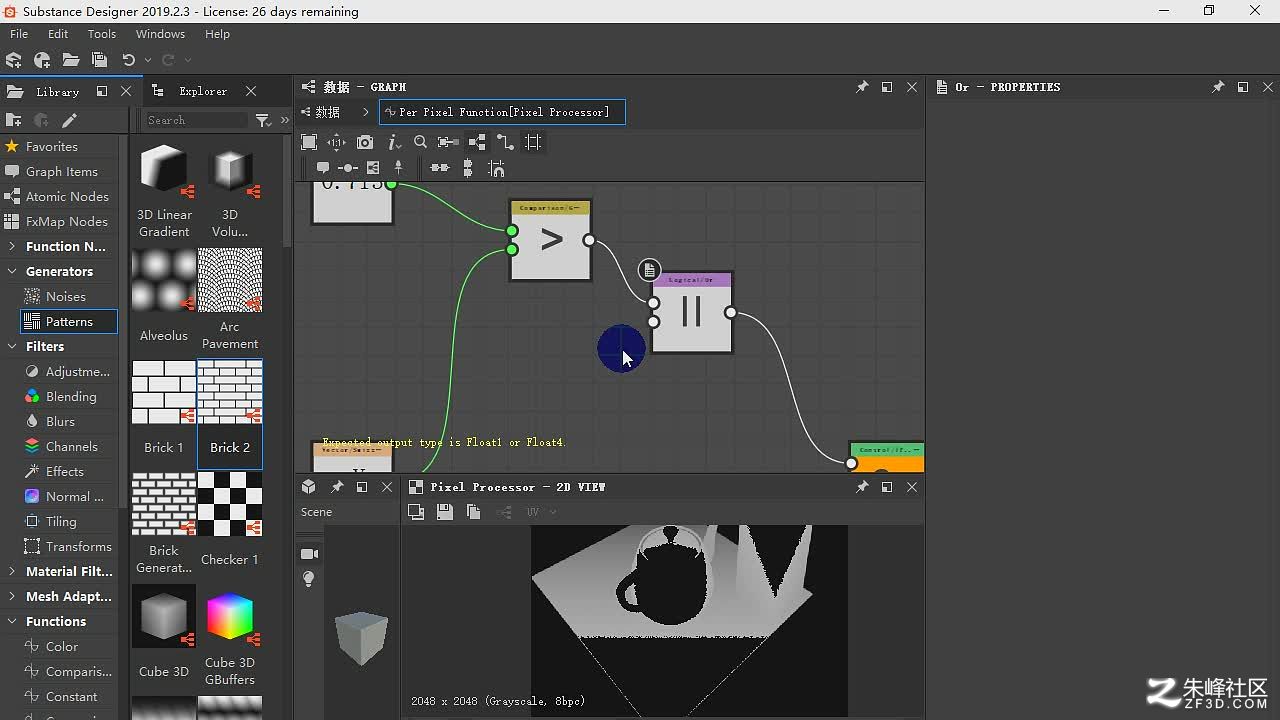The image size is (1280, 720).
Task: Click the copy to clipboard icon in 2D View
Action: (x=474, y=512)
